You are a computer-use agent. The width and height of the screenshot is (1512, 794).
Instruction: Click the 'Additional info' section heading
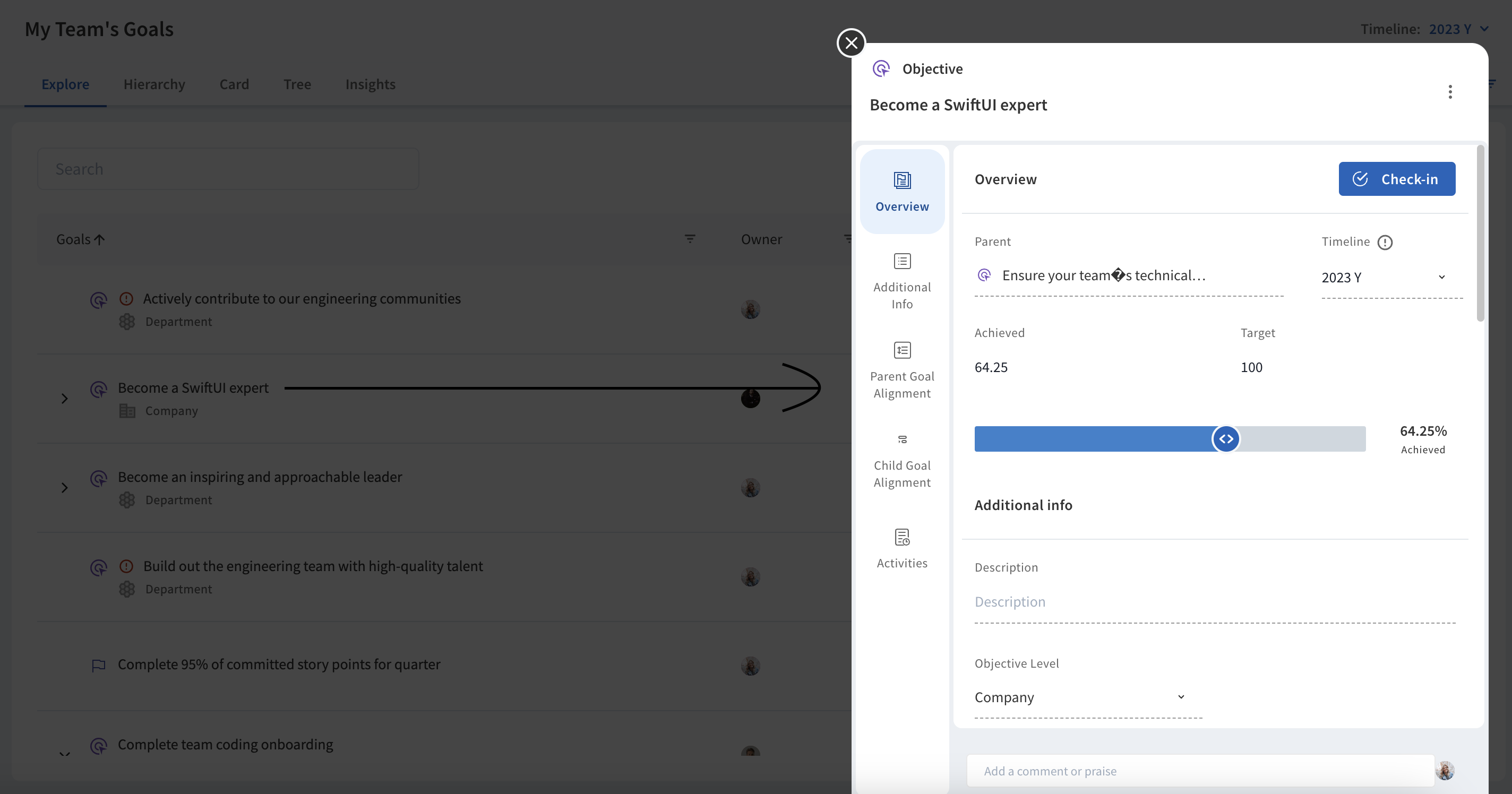[x=1023, y=505]
